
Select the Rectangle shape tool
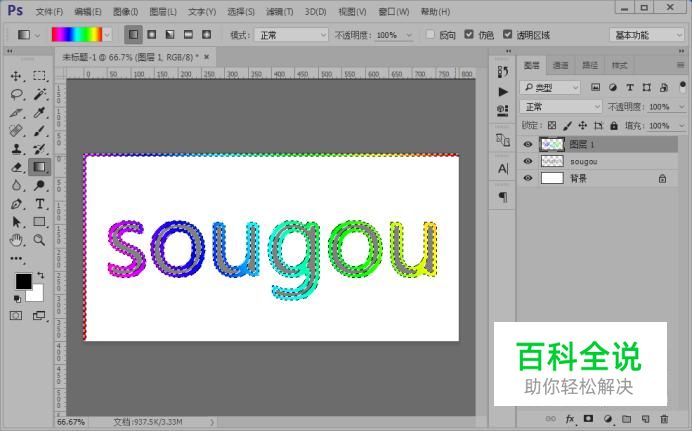click(x=39, y=222)
